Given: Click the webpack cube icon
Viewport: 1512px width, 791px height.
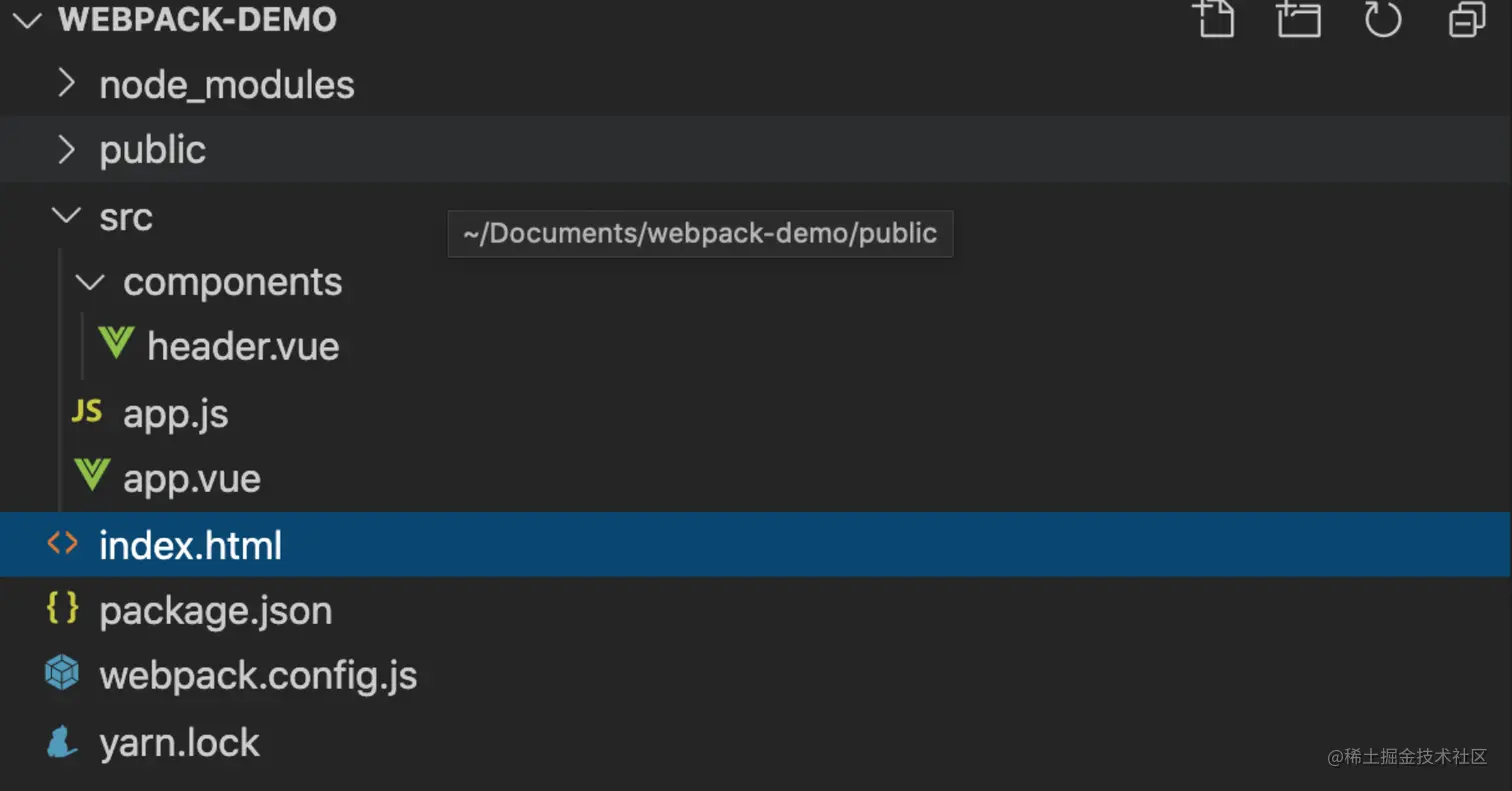Looking at the screenshot, I should [62, 673].
